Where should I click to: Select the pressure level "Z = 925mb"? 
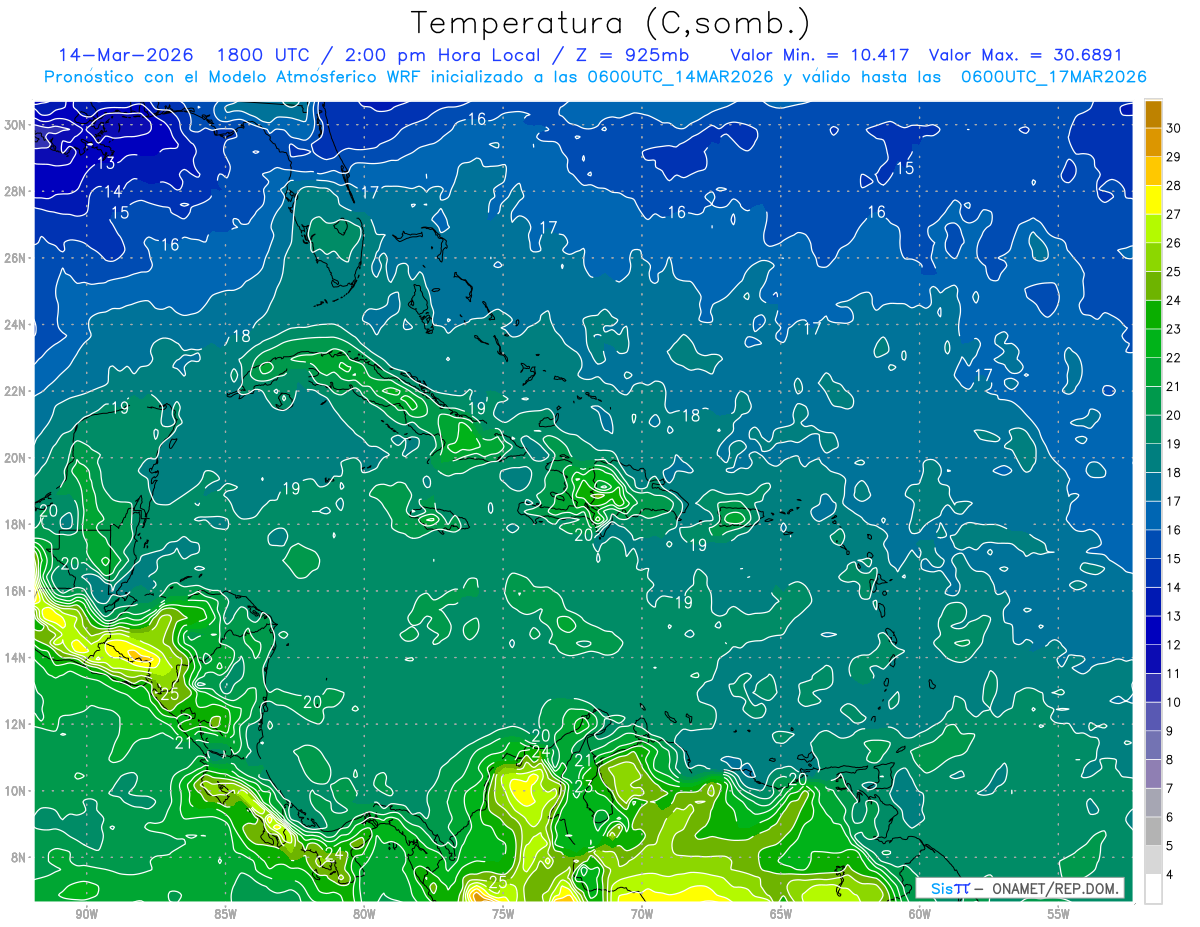pyautogui.click(x=634, y=54)
